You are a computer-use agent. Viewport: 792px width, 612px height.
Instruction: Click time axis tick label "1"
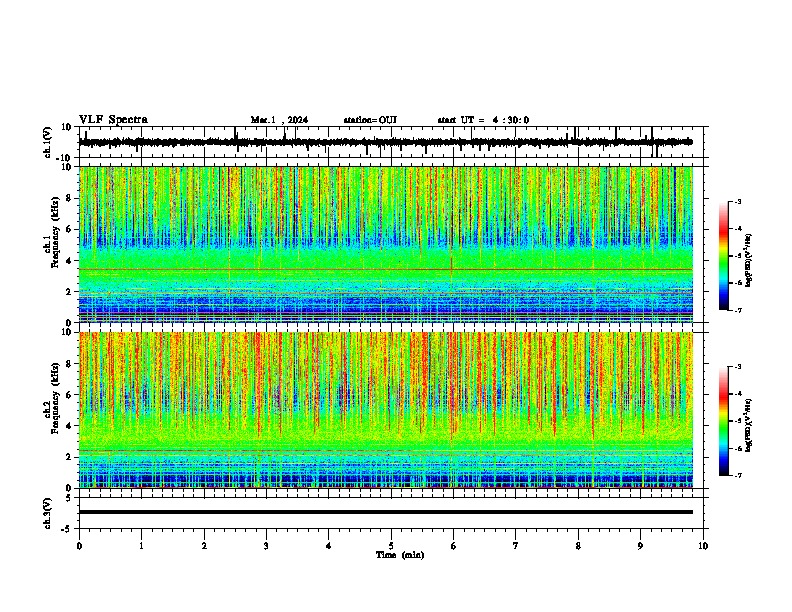[141, 546]
